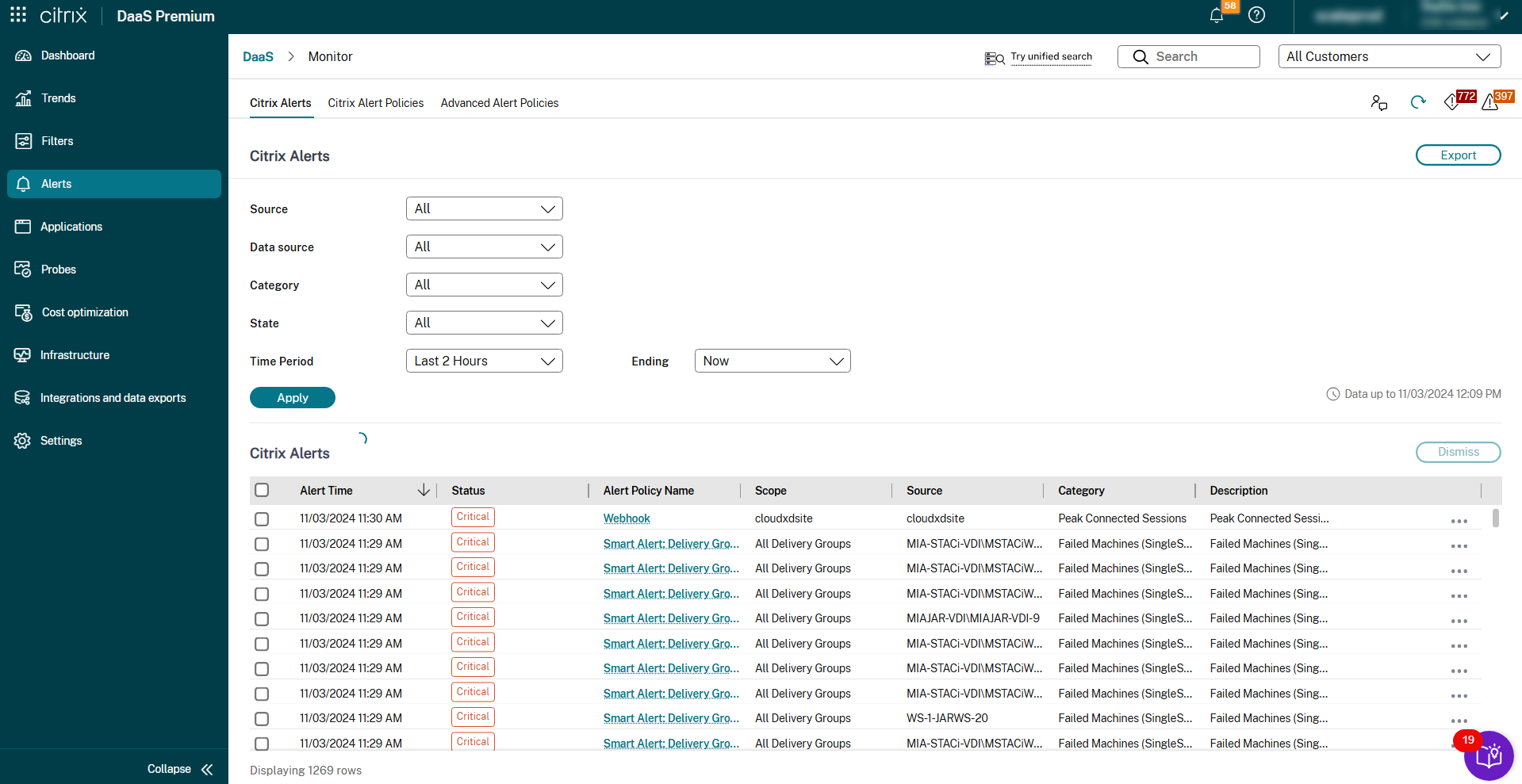
Task: Open the chat assistant icon at bottom right
Action: (x=1488, y=755)
